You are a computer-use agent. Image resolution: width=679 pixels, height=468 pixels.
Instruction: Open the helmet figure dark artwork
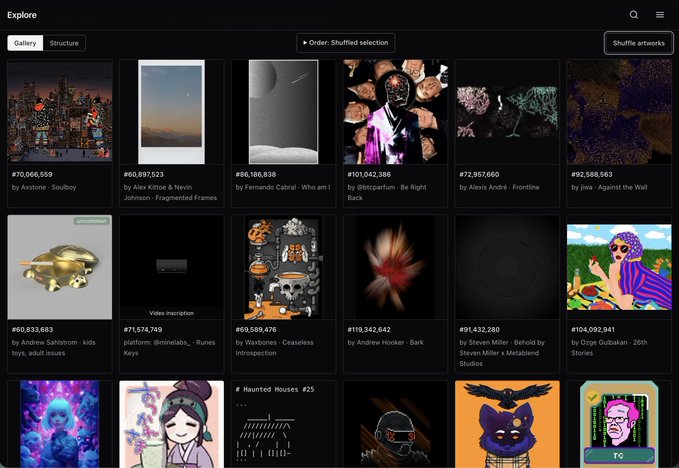[395, 424]
